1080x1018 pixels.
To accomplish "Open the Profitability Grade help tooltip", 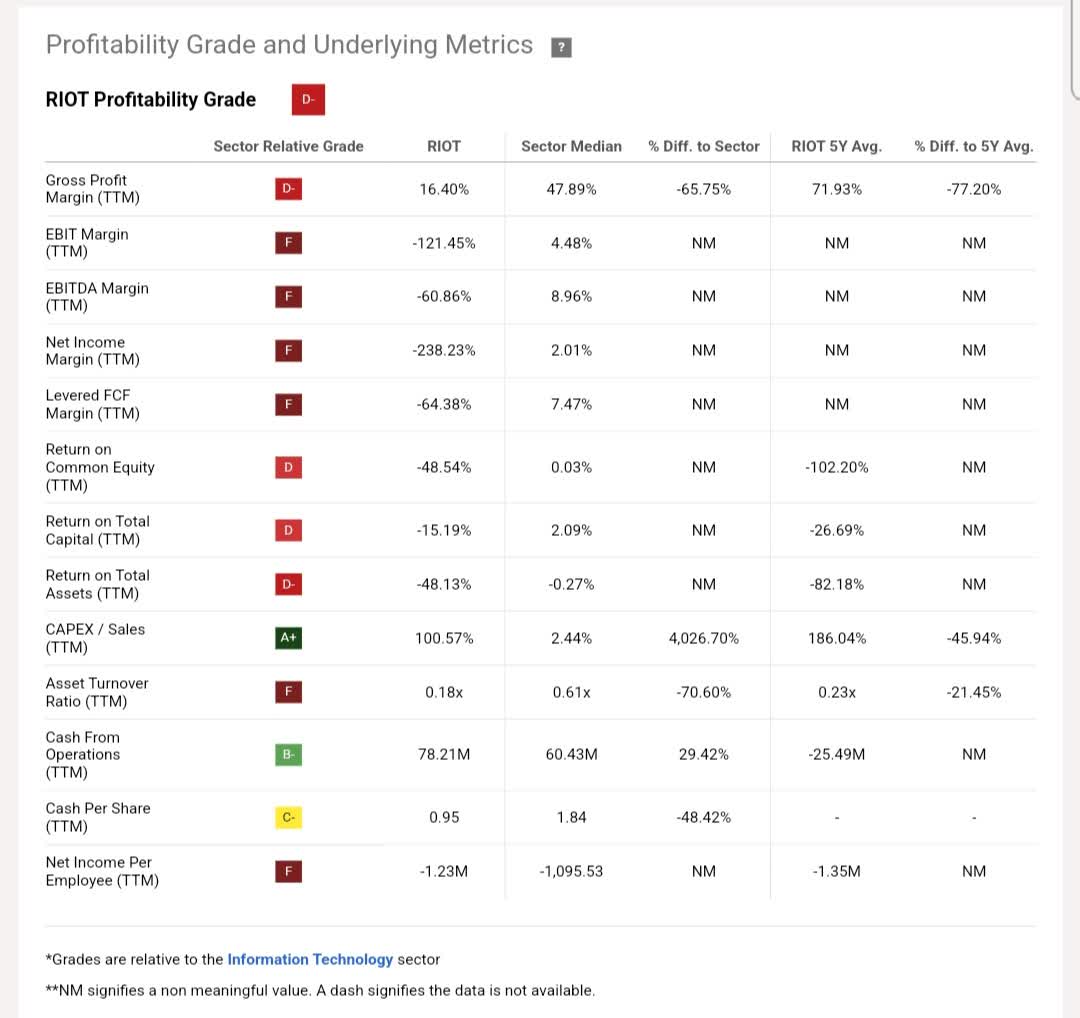I will coord(561,46).
